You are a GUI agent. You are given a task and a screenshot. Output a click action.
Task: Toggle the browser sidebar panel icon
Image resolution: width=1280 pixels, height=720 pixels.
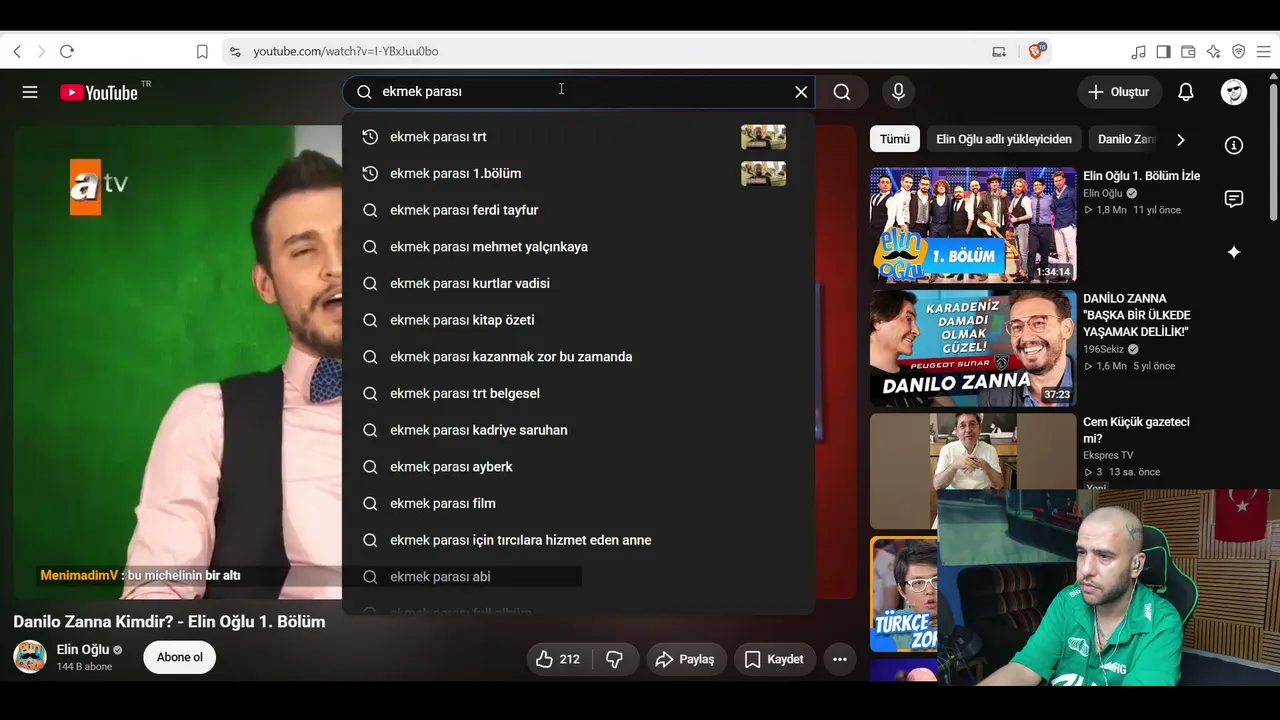(x=1164, y=51)
